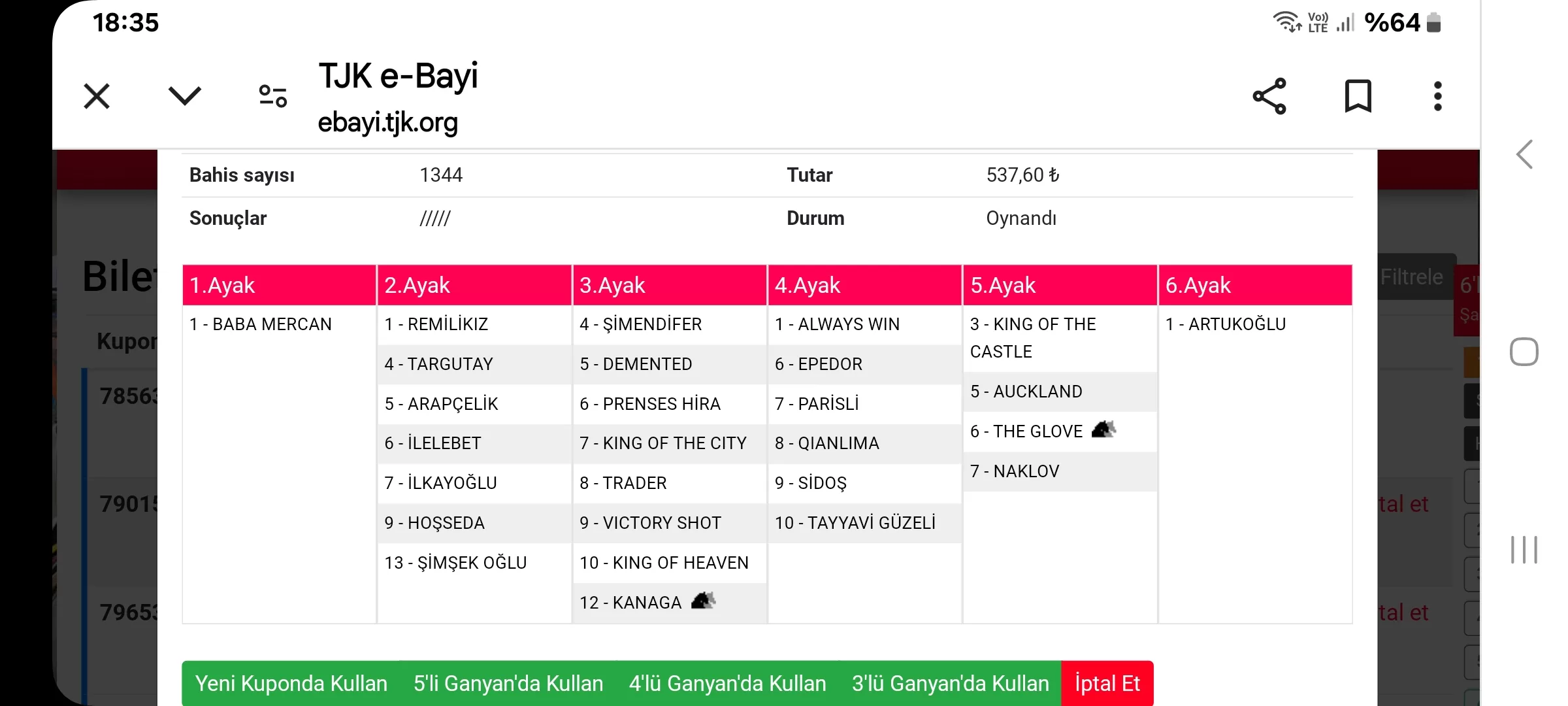Select 4'lü Ganyan'da Kullan option
This screenshot has width=1568, height=706.
point(727,683)
